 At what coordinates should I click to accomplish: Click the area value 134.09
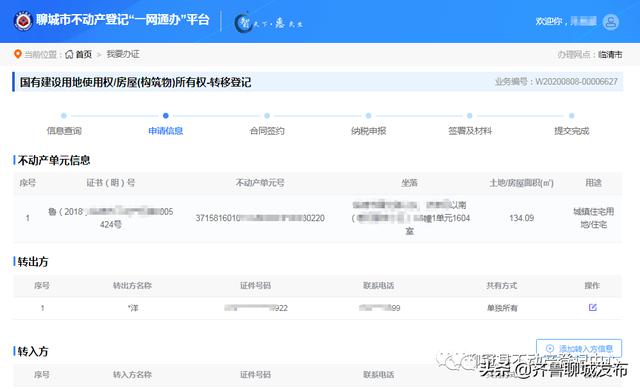(x=521, y=218)
